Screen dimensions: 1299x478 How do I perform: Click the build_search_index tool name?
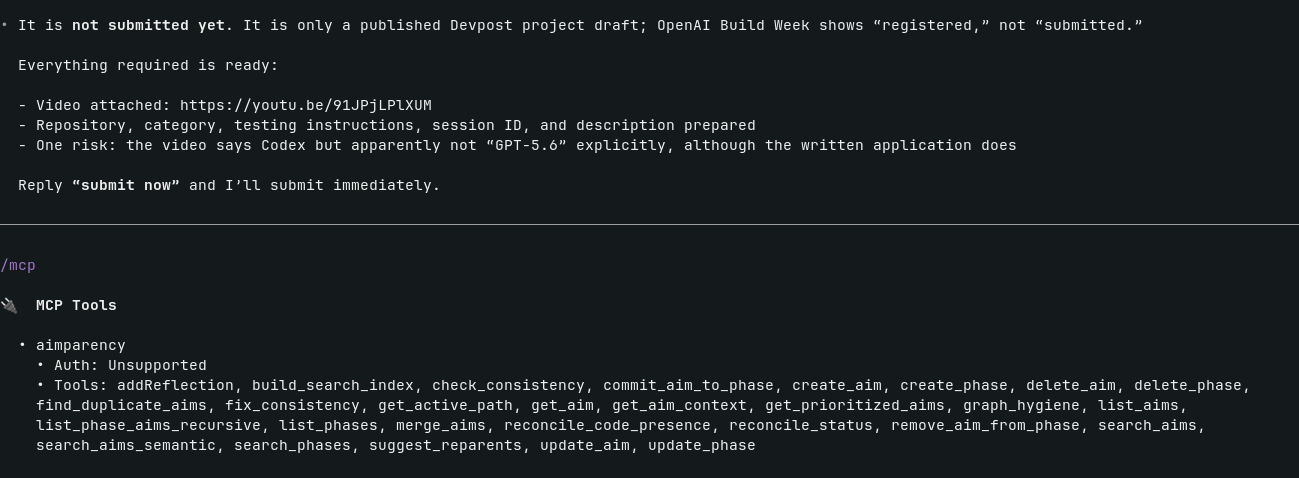pos(333,386)
